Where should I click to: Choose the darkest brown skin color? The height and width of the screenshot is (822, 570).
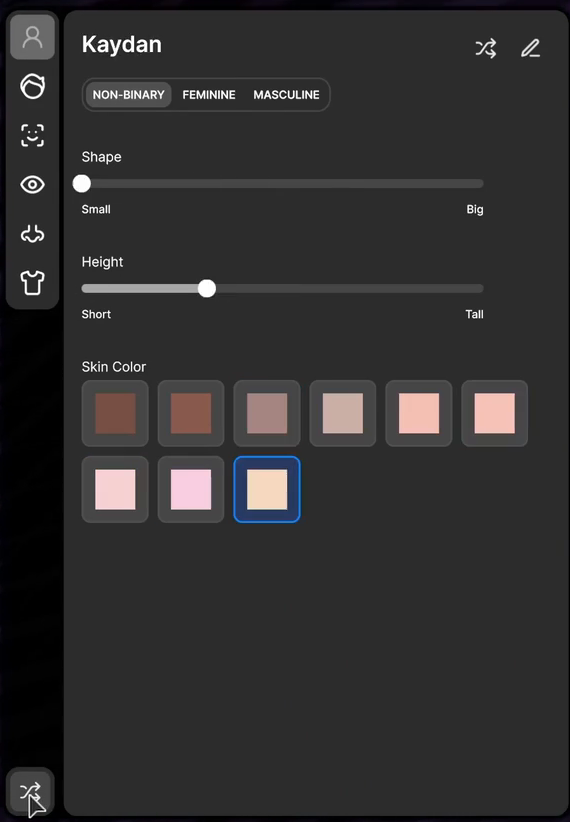[x=115, y=413]
